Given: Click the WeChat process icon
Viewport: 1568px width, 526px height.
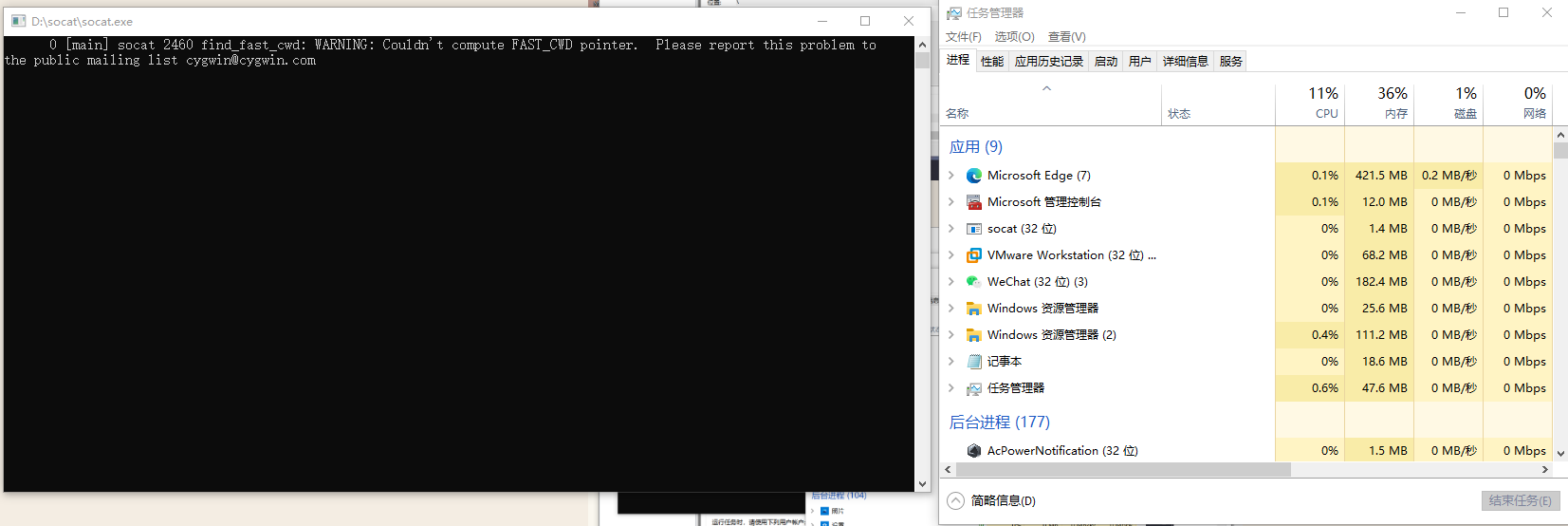Looking at the screenshot, I should (x=973, y=282).
